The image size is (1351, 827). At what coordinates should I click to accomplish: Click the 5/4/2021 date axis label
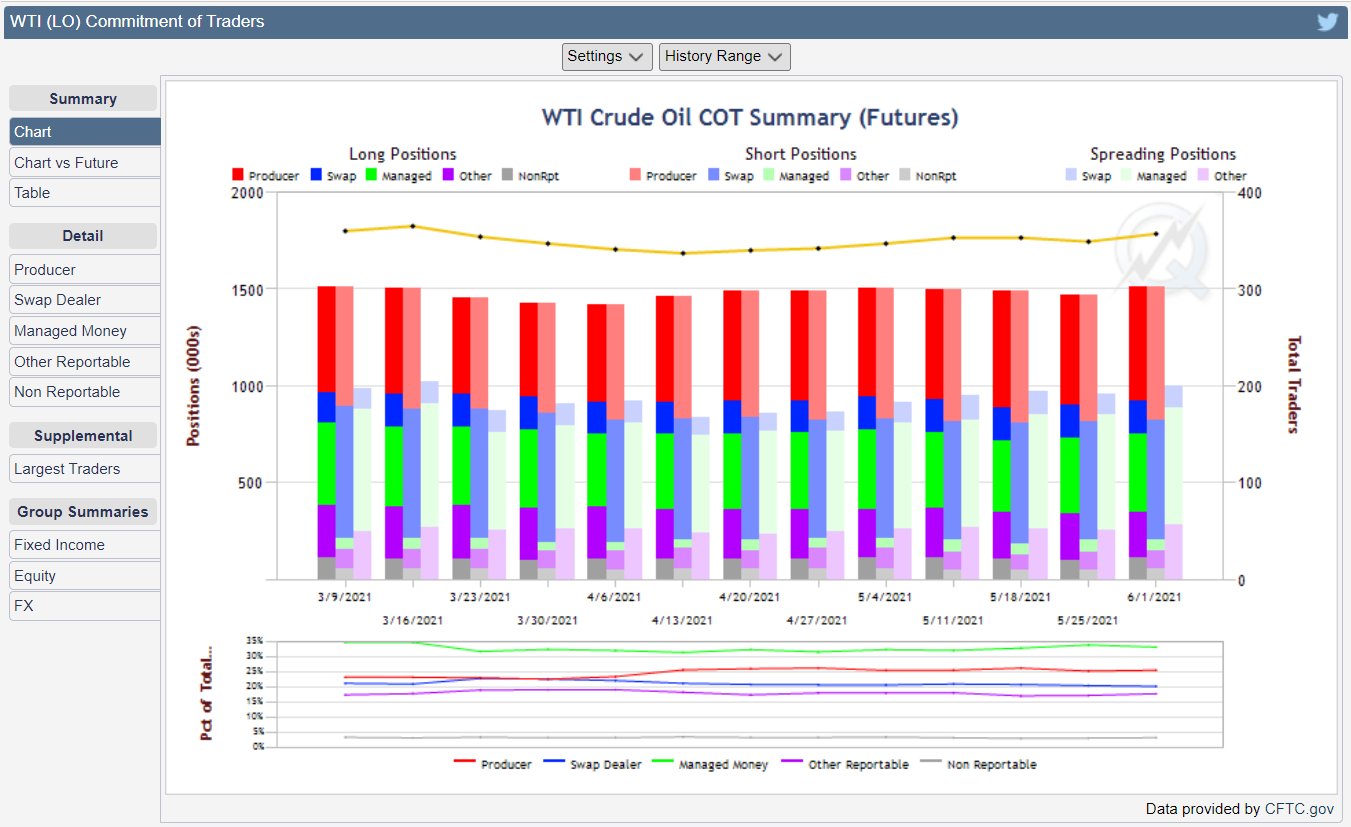[885, 597]
